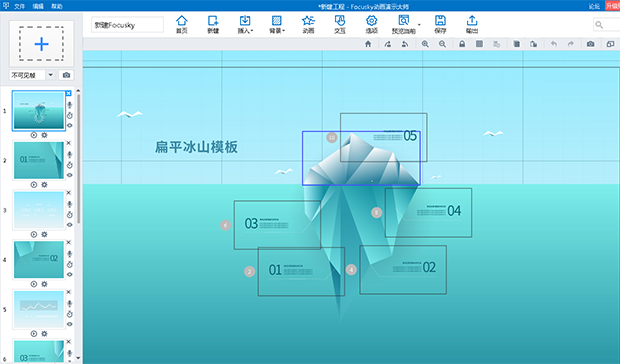Viewport: 620px width, 364px height.
Task: Click scrollbar down arrow in slide panel
Action: 78,358
